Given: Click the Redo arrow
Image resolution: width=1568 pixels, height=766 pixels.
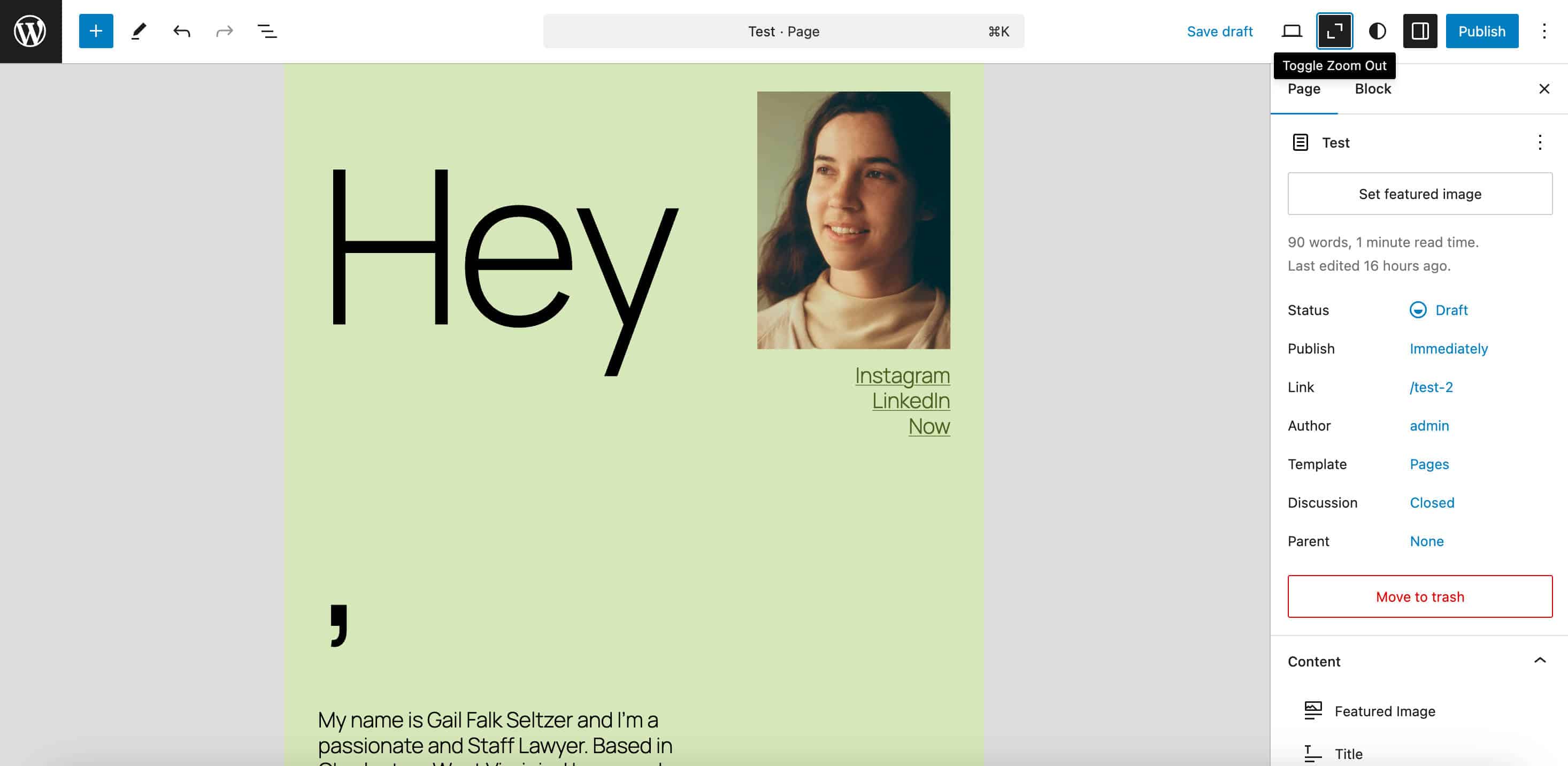Looking at the screenshot, I should click(224, 31).
